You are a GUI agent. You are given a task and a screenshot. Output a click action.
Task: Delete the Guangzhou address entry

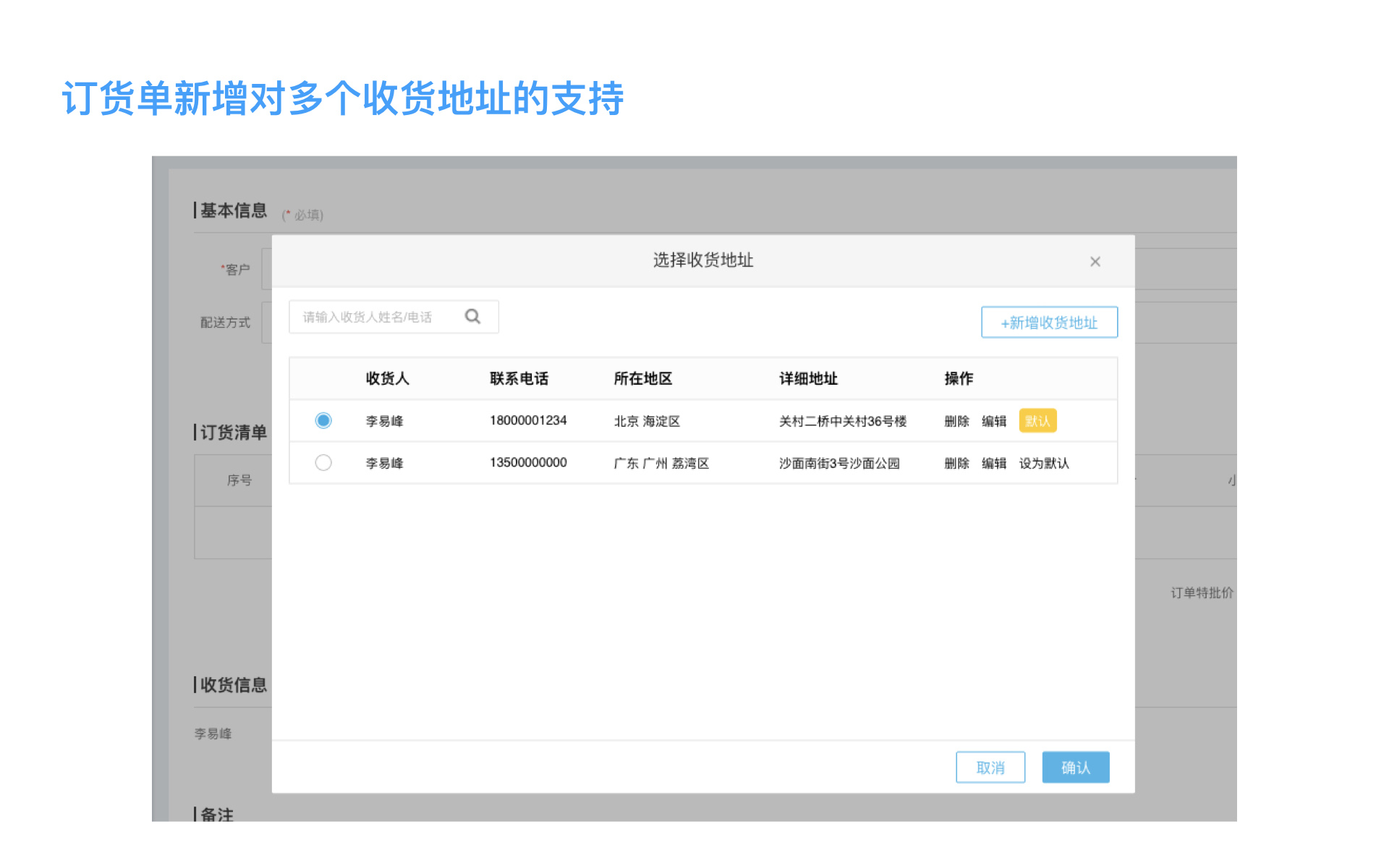[x=956, y=463]
